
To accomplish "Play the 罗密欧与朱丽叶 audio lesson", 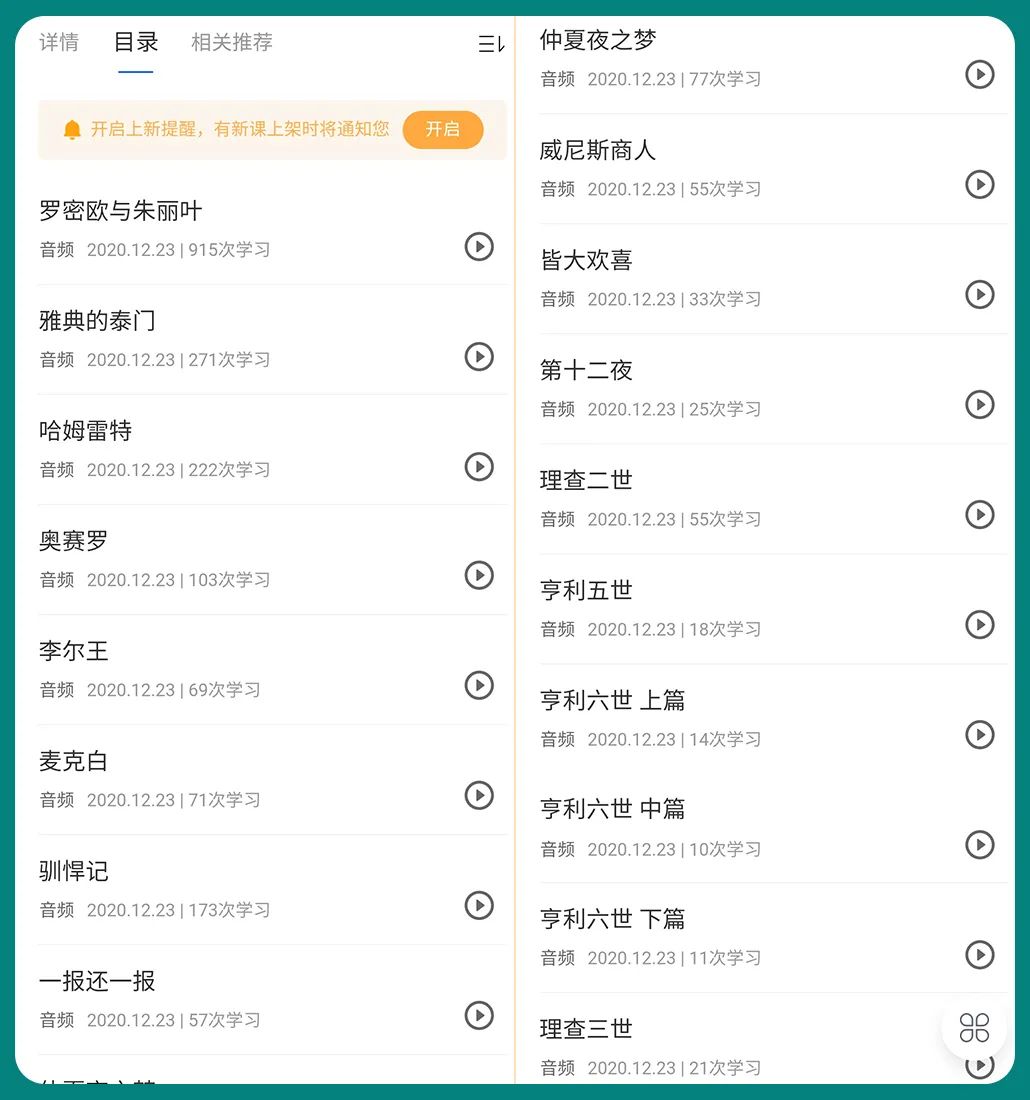I will pos(479,246).
